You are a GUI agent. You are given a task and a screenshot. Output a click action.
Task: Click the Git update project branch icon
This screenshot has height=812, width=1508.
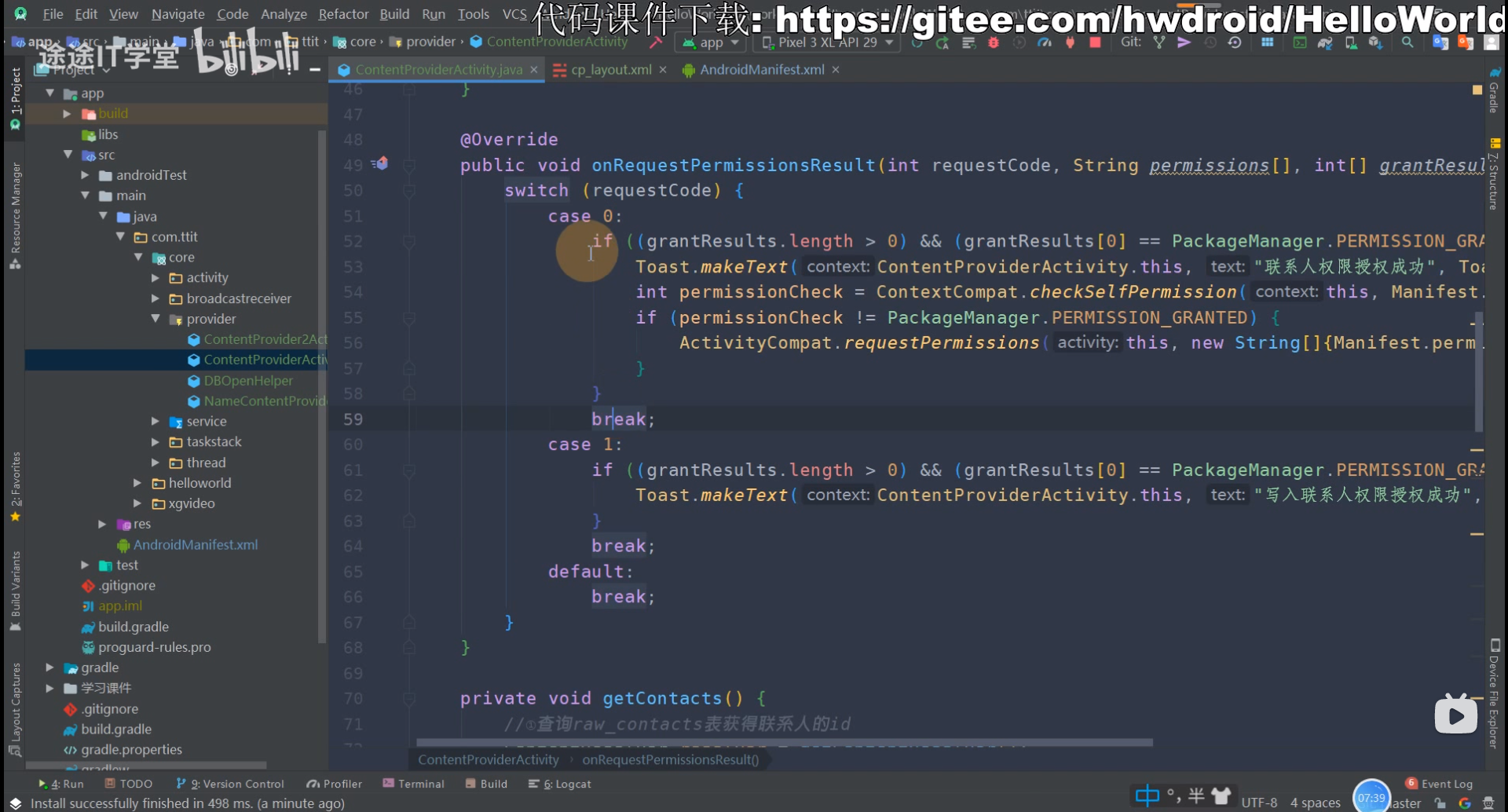coord(1159,42)
